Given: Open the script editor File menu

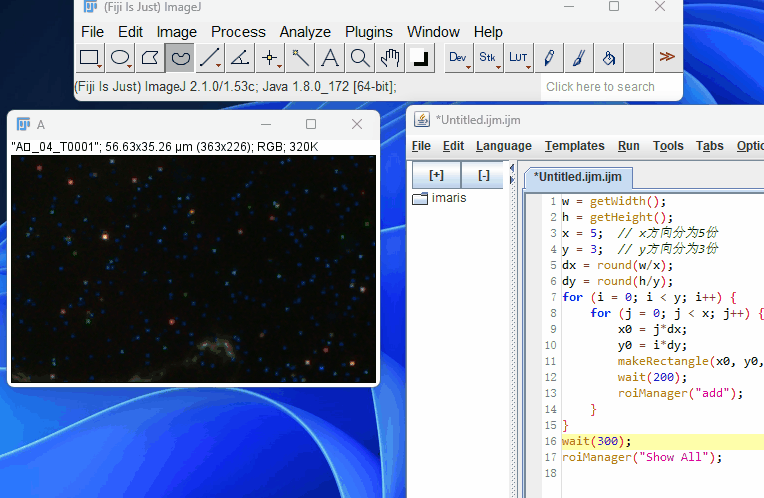Looking at the screenshot, I should pyautogui.click(x=421, y=146).
